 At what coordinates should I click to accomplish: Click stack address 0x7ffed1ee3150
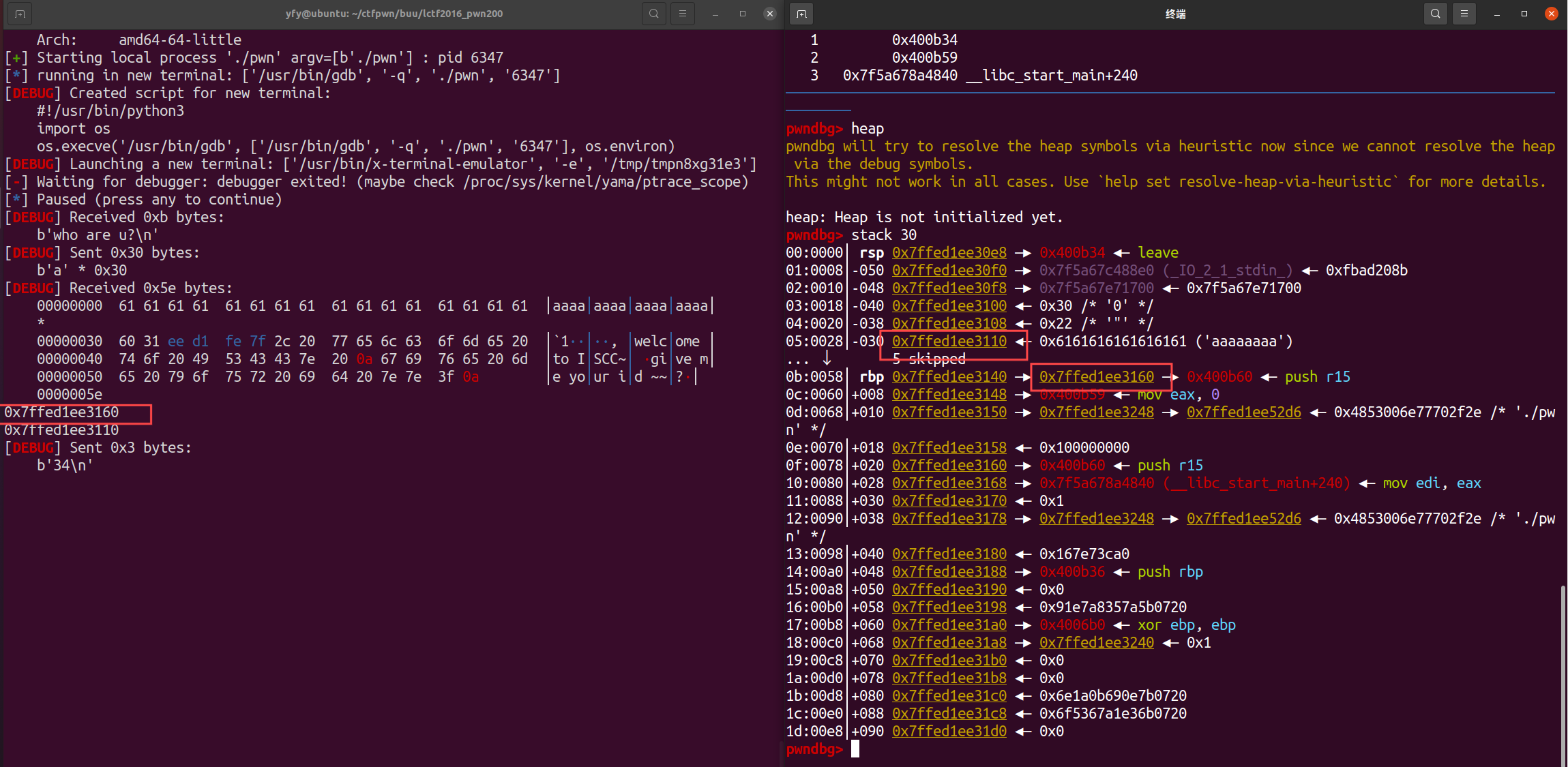click(x=949, y=412)
